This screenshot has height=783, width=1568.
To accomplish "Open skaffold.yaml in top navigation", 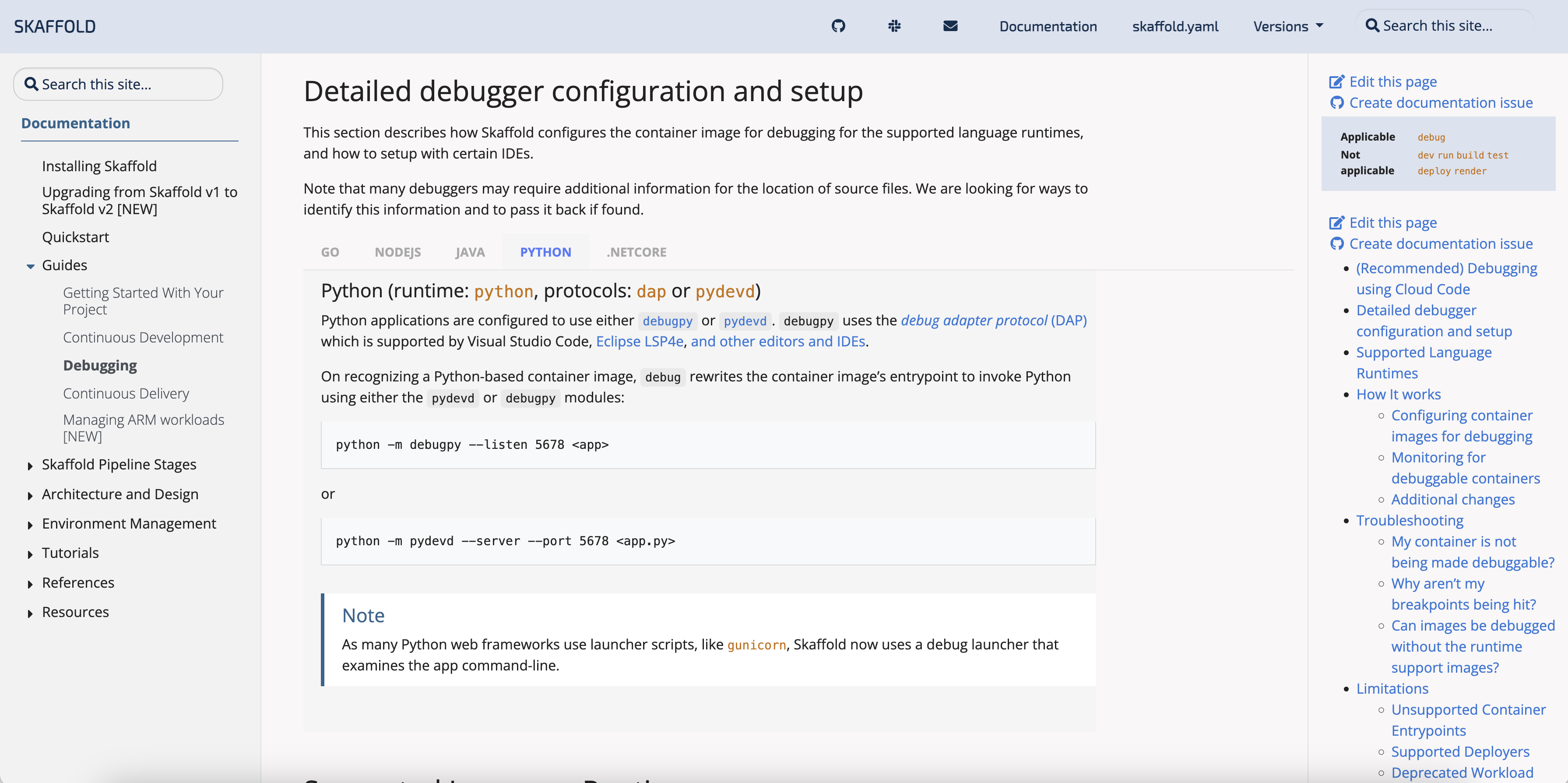I will pyautogui.click(x=1175, y=26).
